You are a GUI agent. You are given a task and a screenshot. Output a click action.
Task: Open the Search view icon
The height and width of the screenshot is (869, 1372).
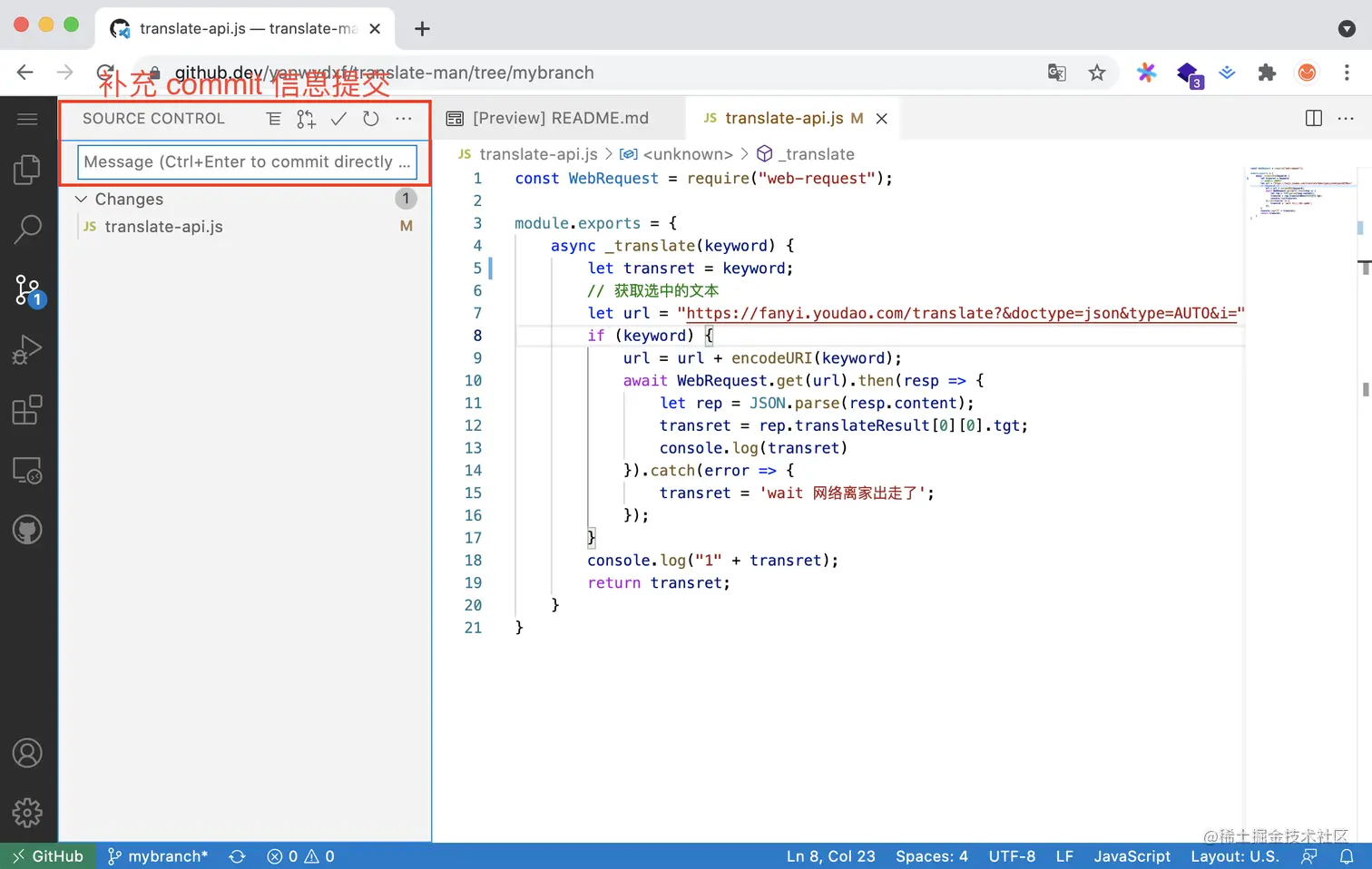[27, 229]
